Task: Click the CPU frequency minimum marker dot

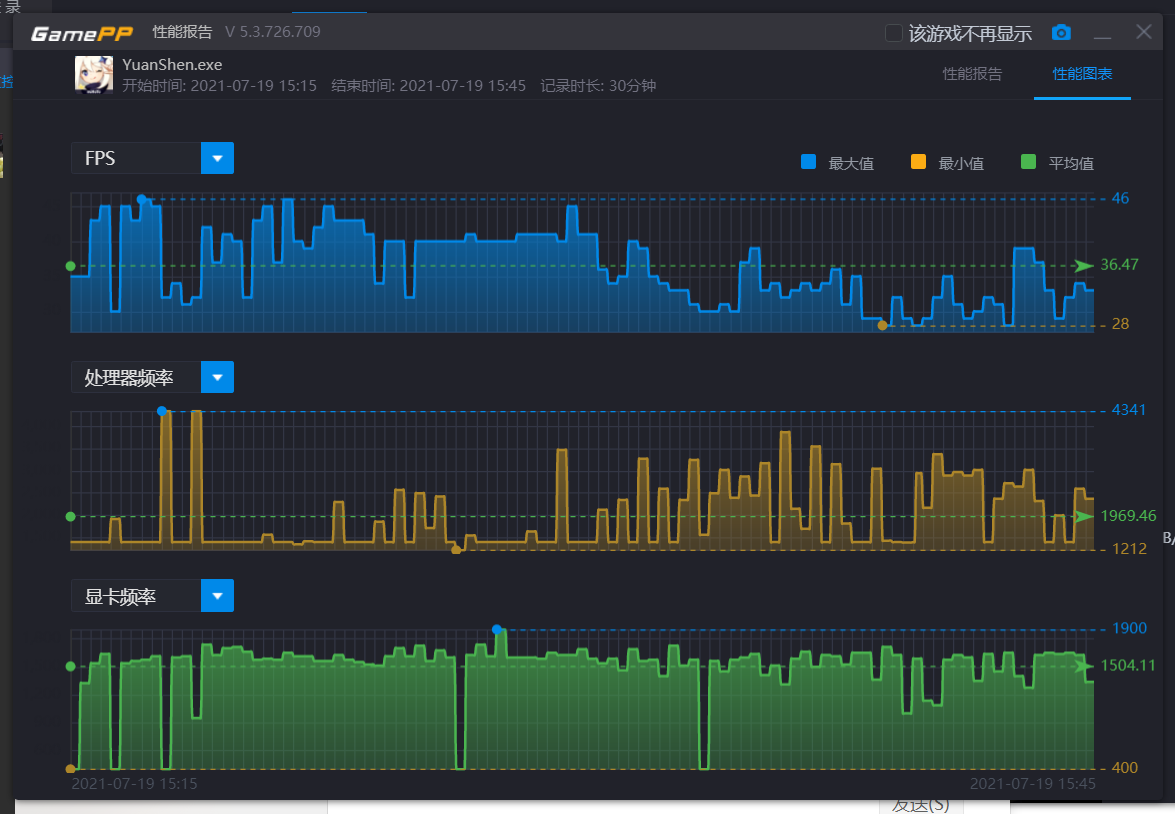Action: tap(456, 550)
